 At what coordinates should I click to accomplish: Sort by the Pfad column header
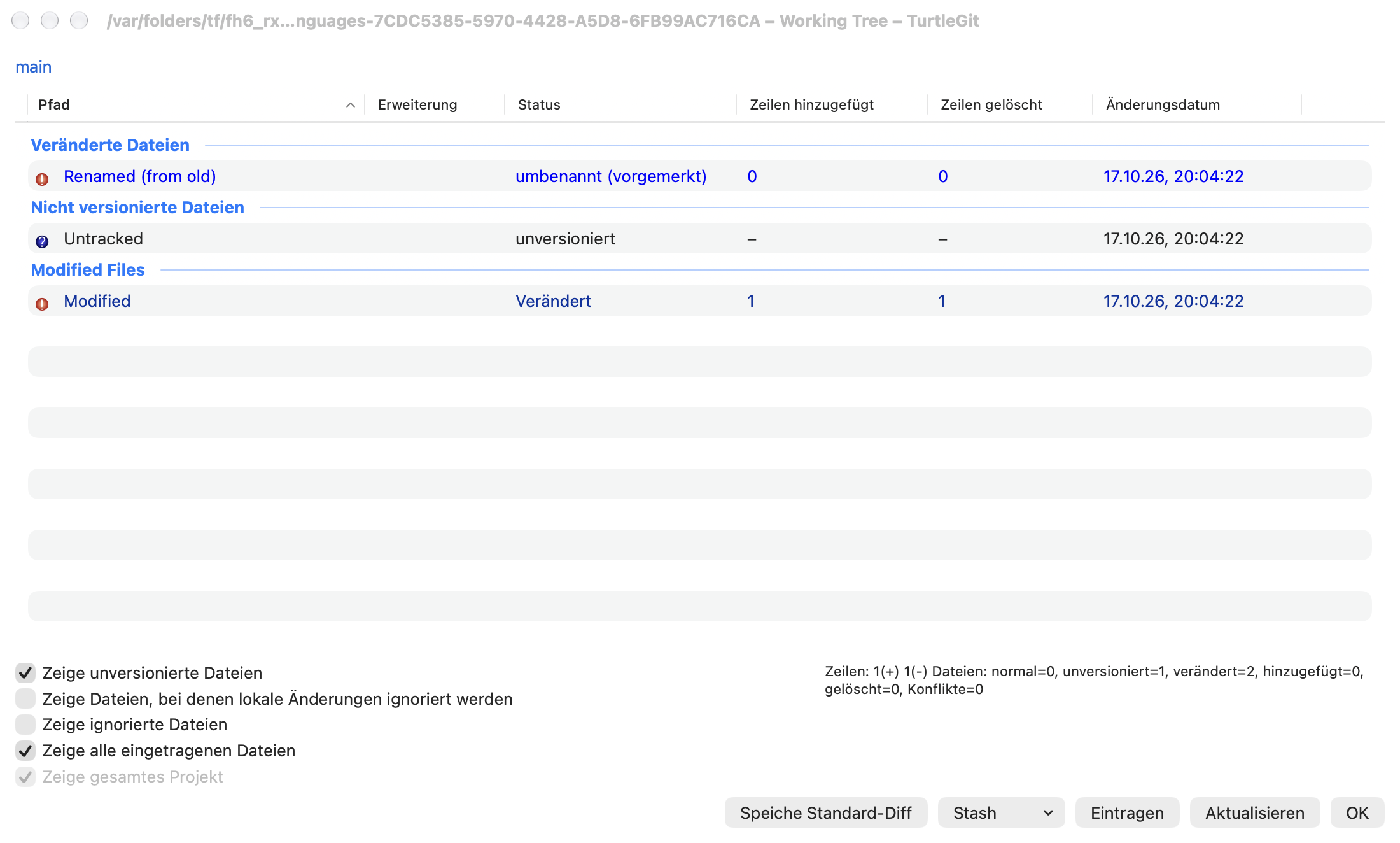195,104
